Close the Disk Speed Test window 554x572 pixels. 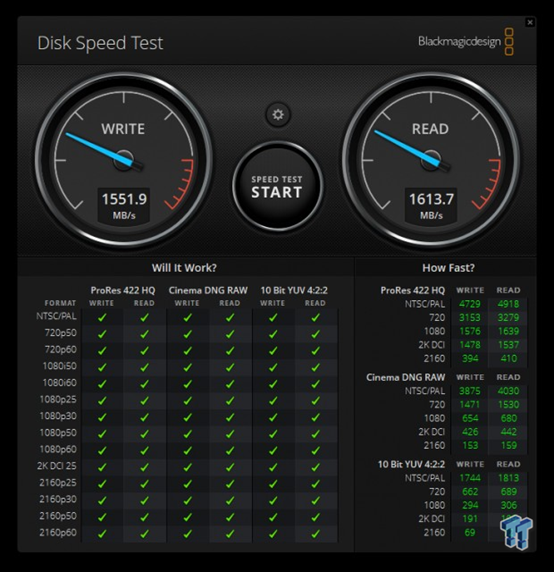pyautogui.click(x=530, y=23)
